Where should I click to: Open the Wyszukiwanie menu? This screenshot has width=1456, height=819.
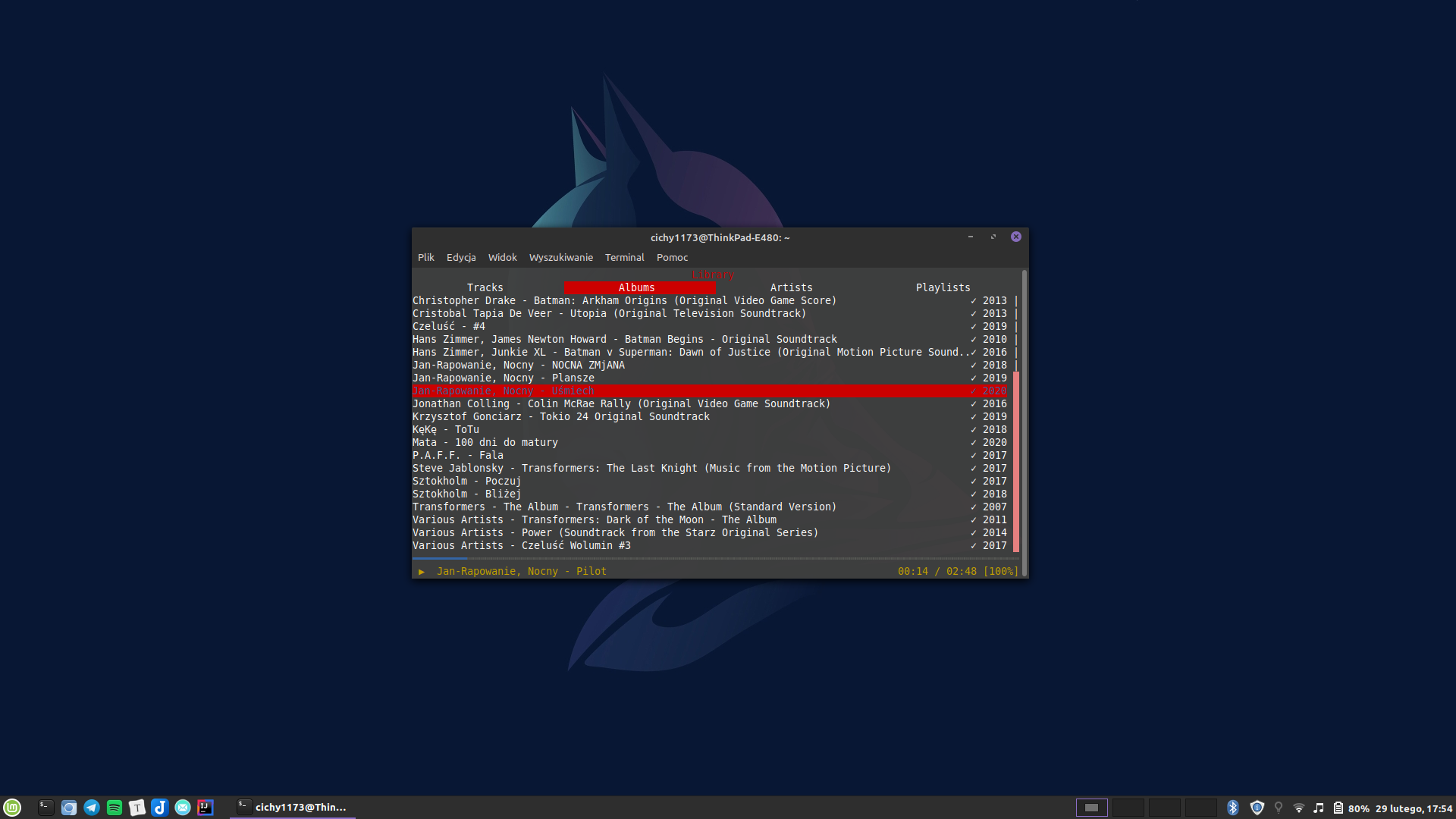[x=560, y=258]
